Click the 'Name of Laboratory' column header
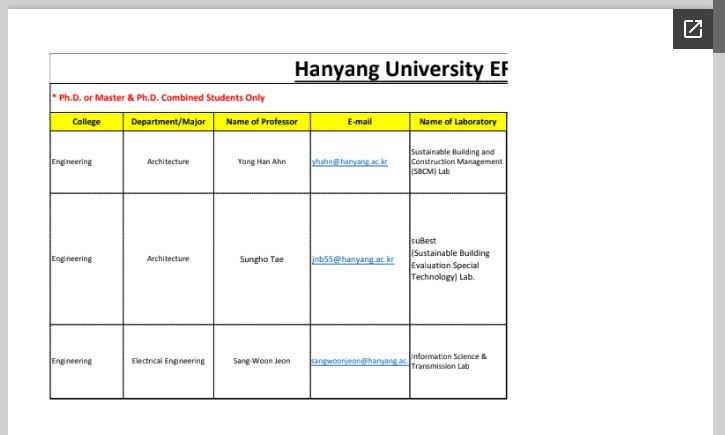Screen dimensions: 725x435 point(458,122)
